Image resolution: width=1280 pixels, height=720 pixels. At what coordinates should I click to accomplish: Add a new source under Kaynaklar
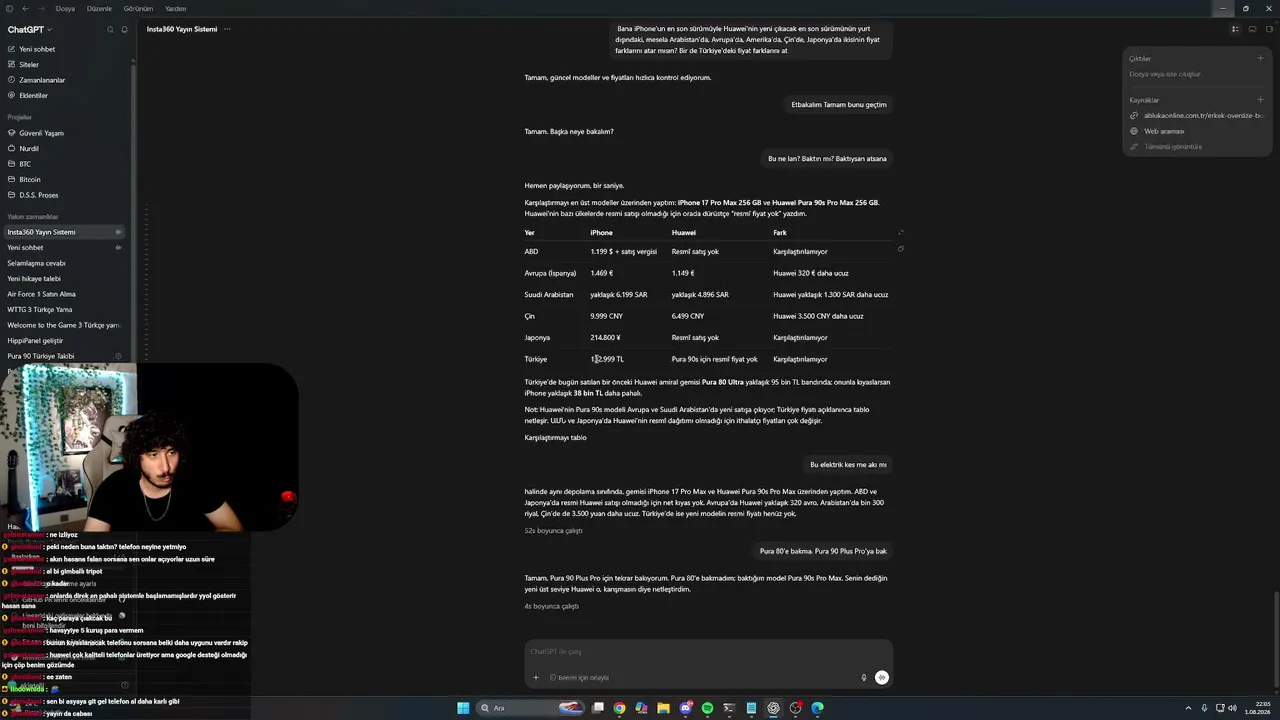coord(1260,100)
